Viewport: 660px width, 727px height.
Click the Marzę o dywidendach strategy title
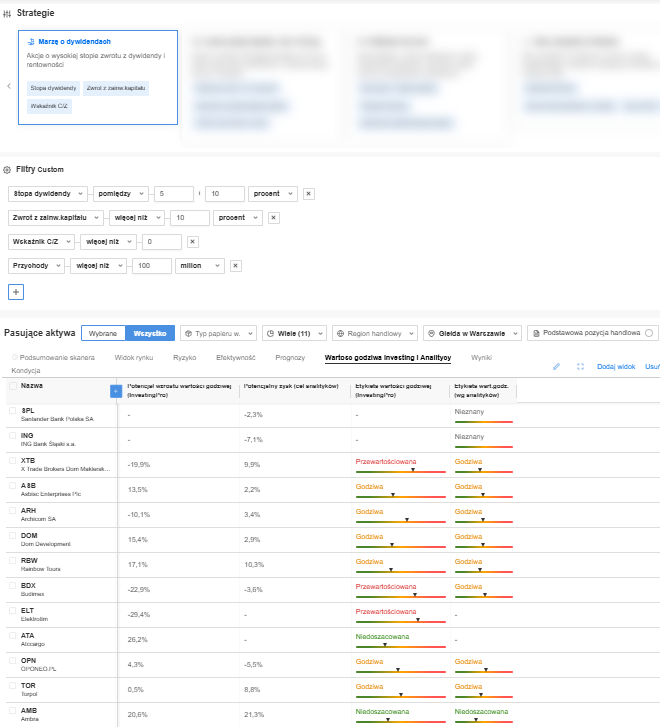74,42
